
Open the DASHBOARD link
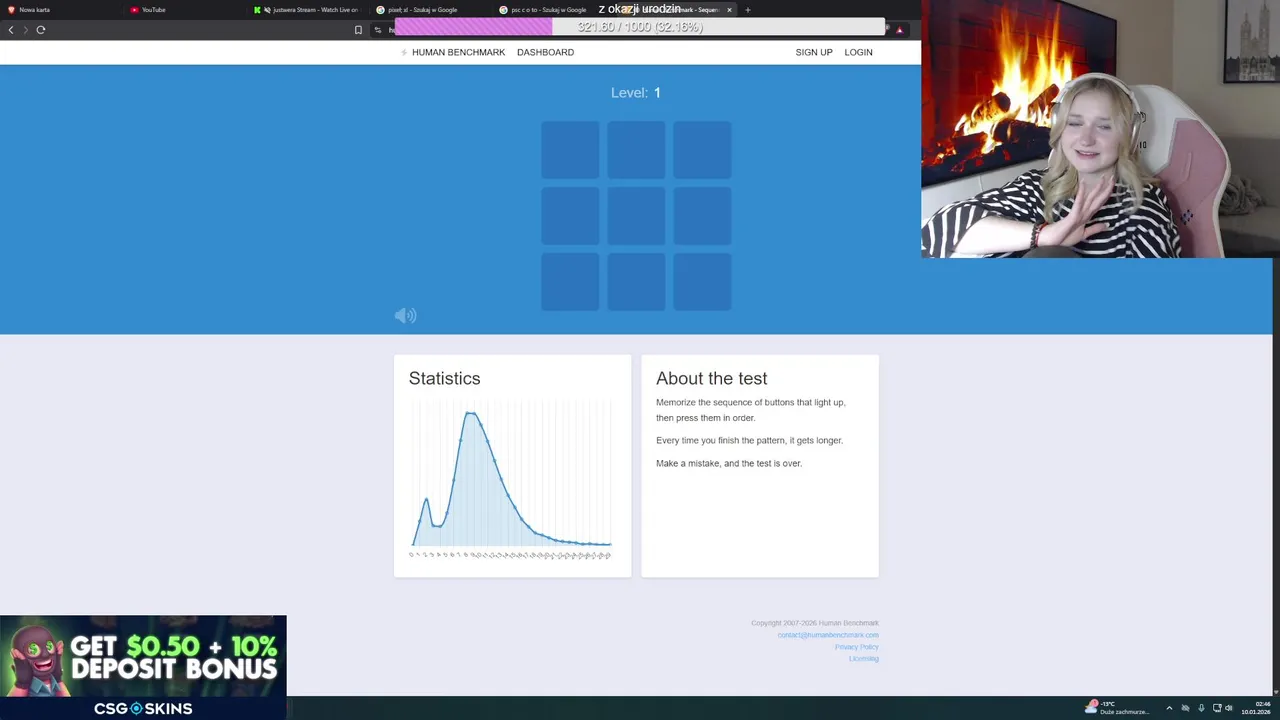tap(545, 52)
